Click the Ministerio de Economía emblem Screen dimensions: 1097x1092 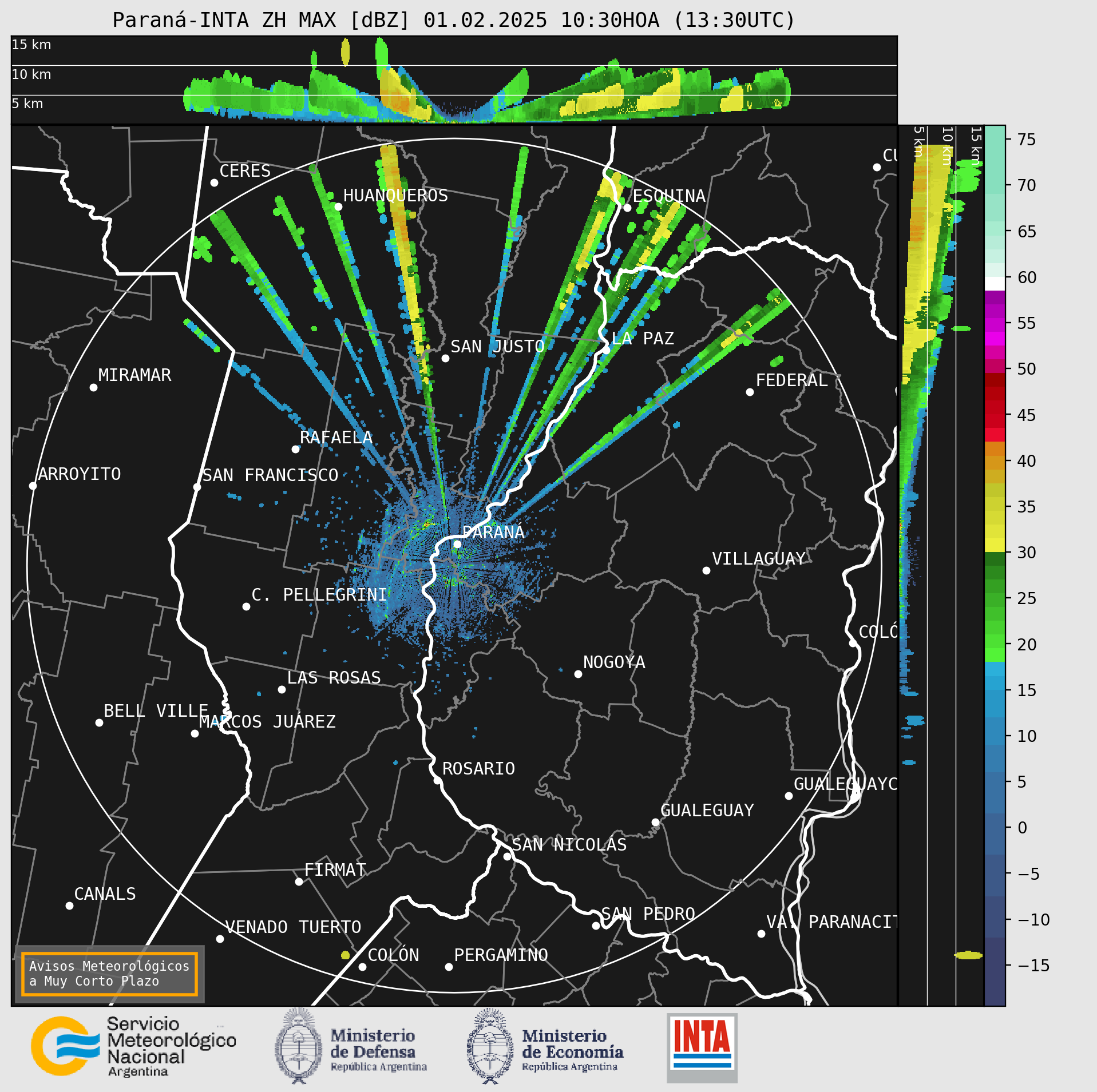(x=490, y=1046)
